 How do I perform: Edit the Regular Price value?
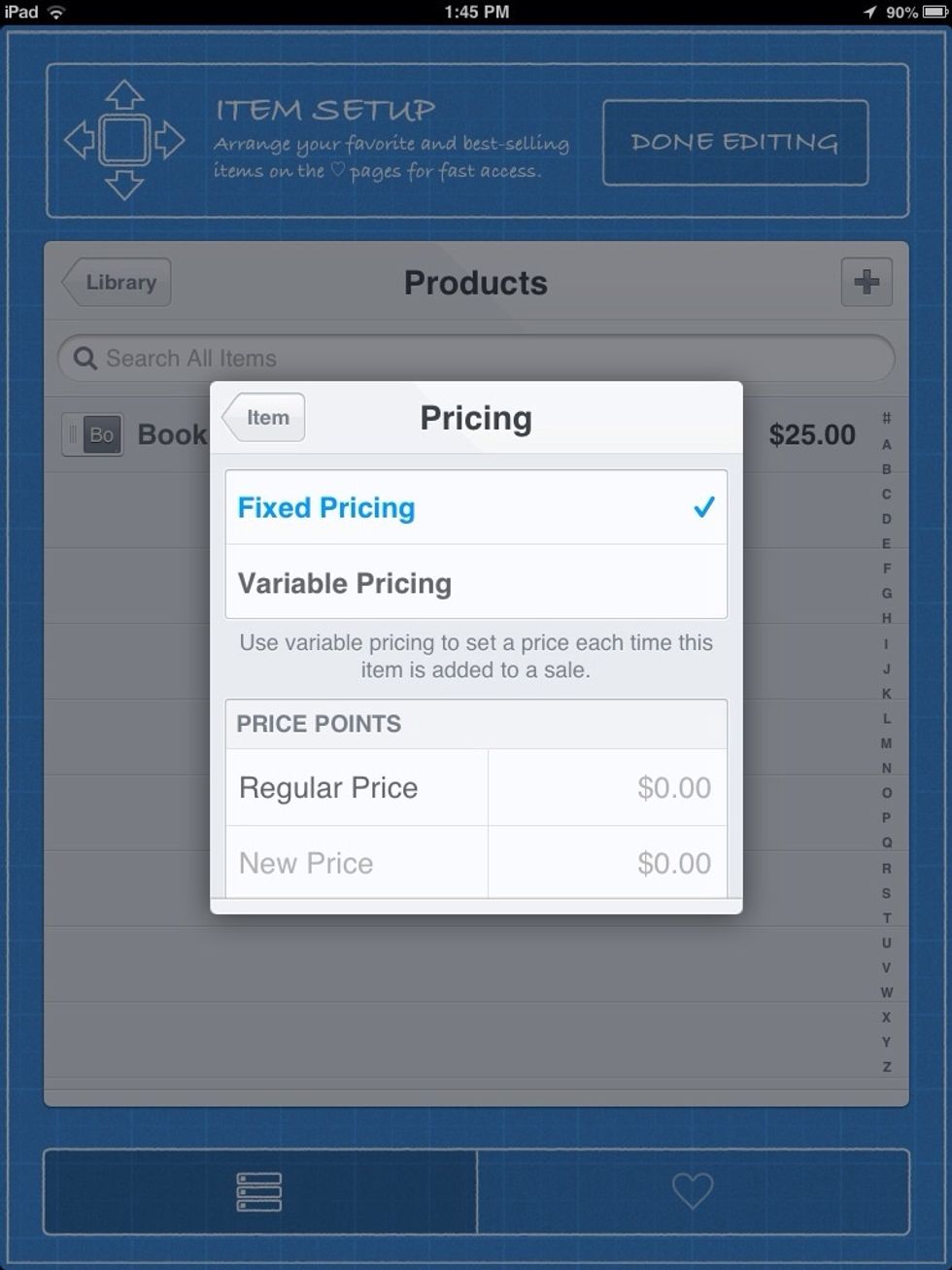pyautogui.click(x=607, y=788)
